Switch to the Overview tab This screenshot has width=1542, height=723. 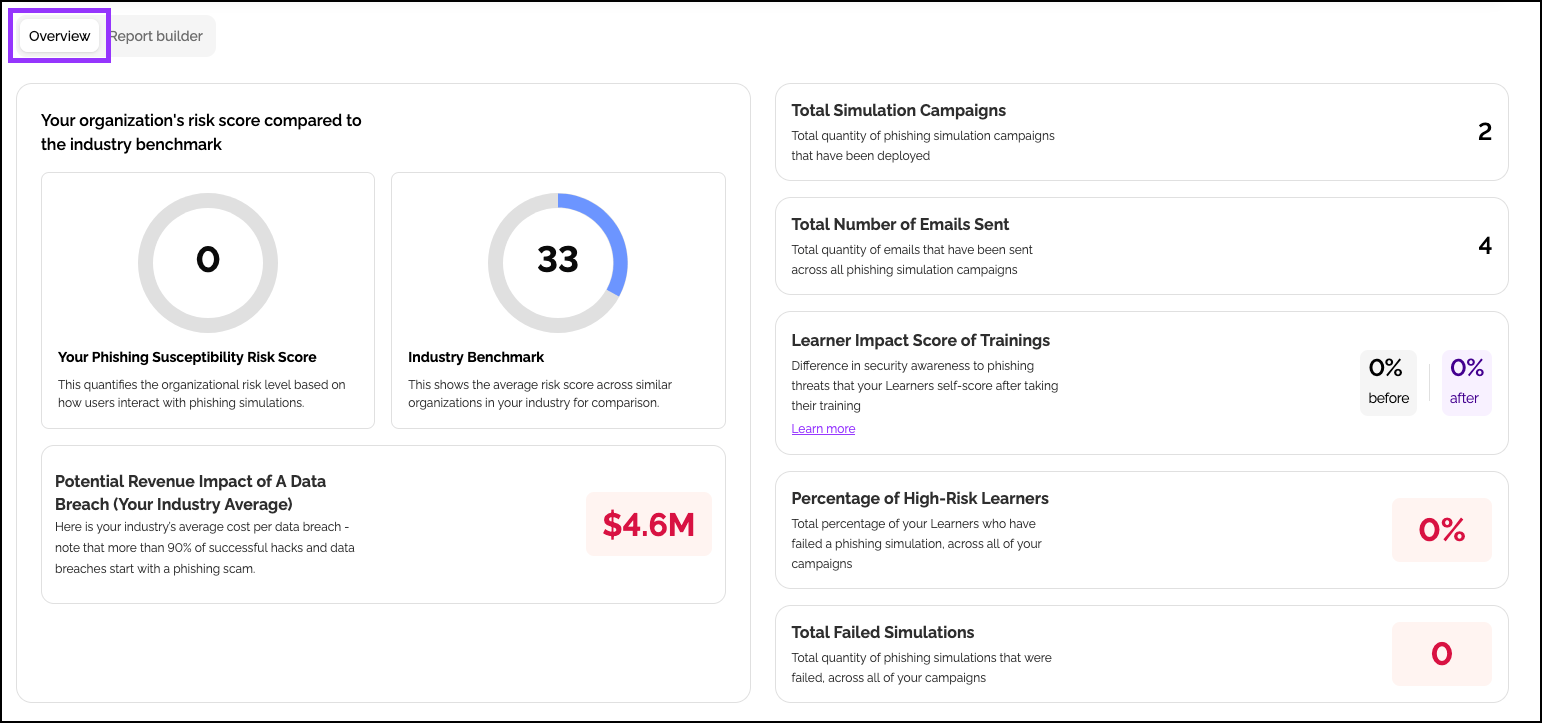pos(60,36)
